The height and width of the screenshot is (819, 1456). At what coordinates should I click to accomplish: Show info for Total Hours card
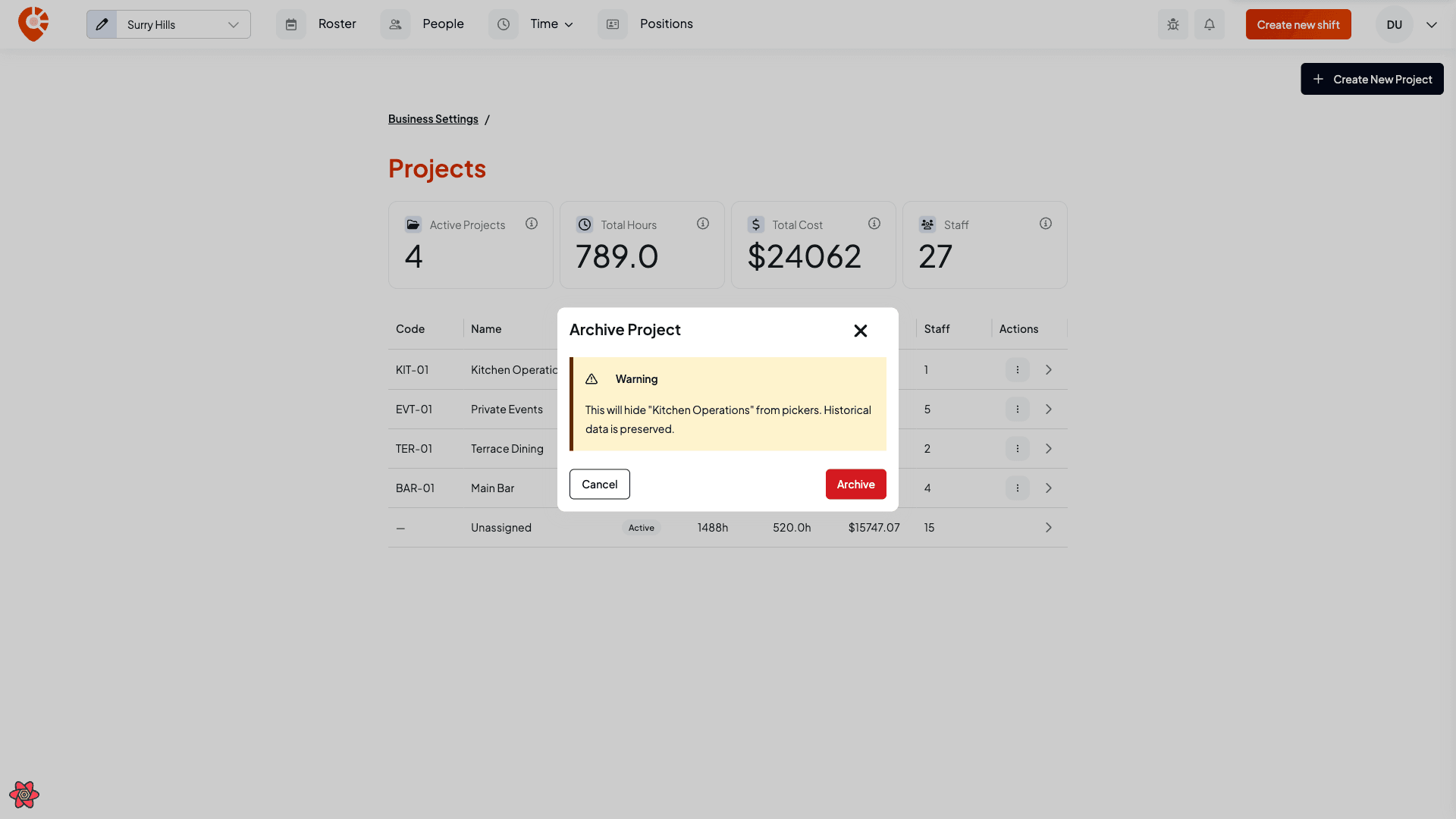[703, 224]
